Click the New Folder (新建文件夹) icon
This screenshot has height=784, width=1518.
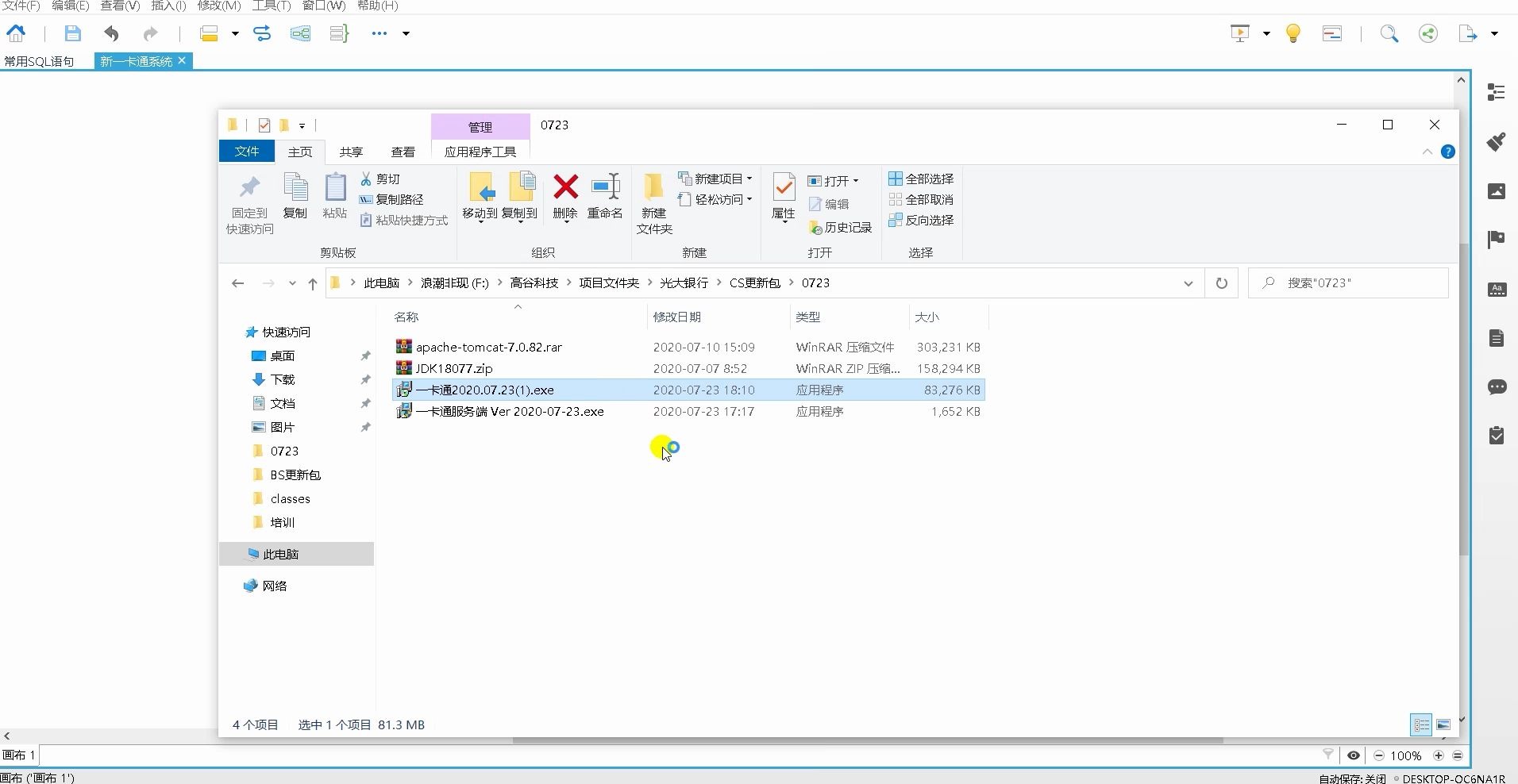tap(654, 204)
